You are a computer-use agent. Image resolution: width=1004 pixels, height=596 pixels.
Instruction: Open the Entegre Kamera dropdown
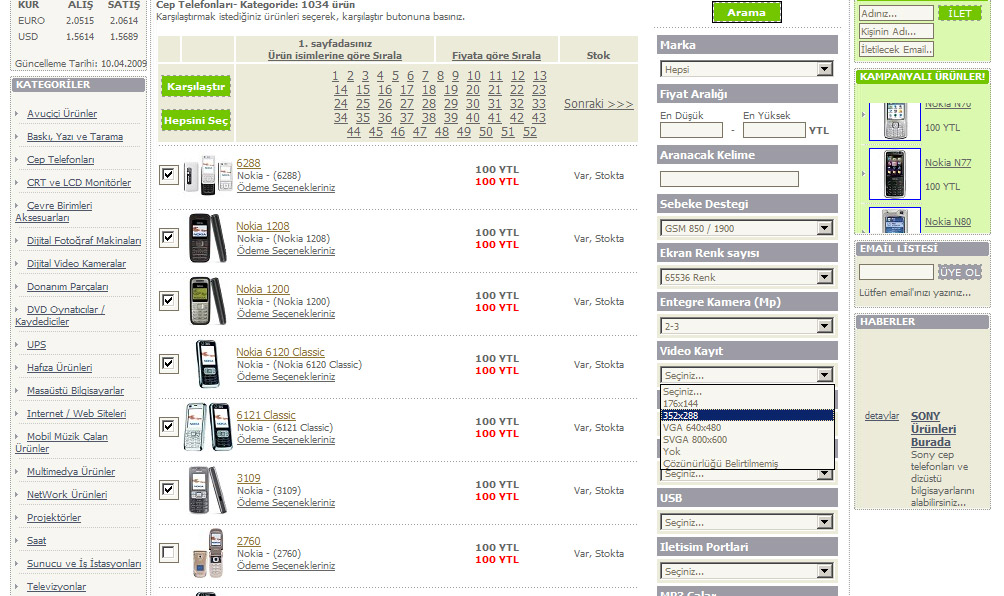pyautogui.click(x=747, y=326)
